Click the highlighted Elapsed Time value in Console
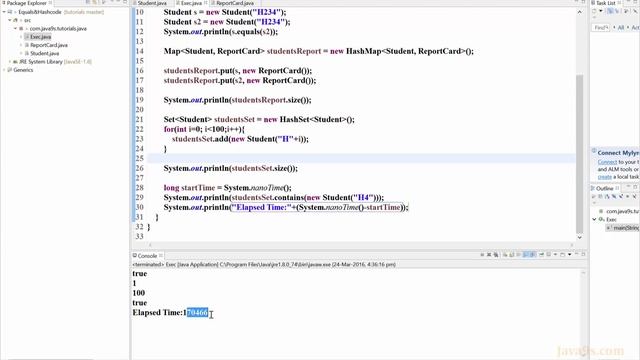Screen dimensions: 640x360 197,313
